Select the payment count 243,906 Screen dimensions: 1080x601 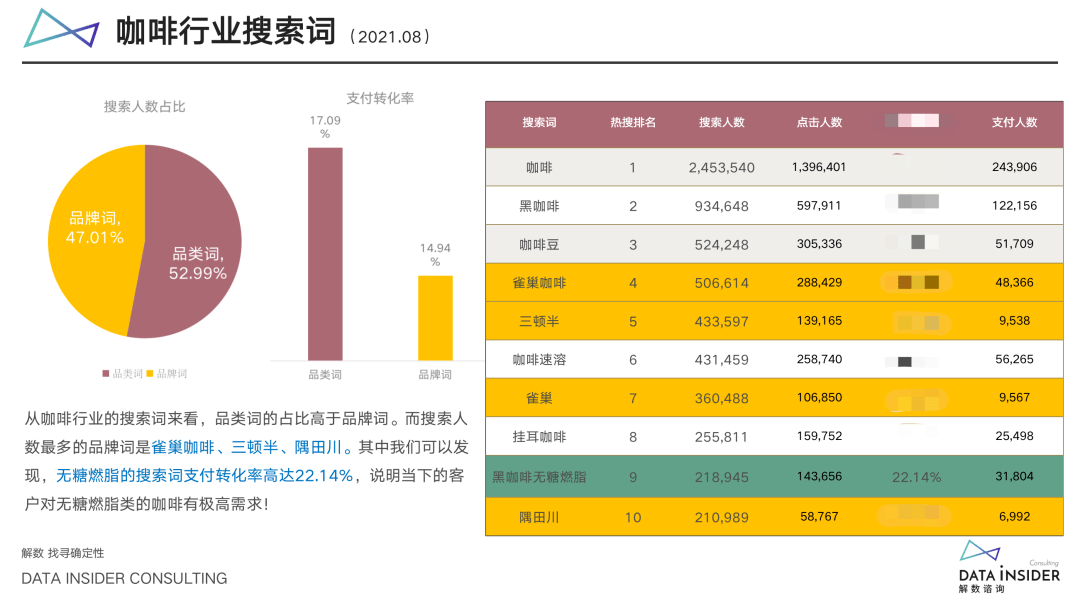1015,167
